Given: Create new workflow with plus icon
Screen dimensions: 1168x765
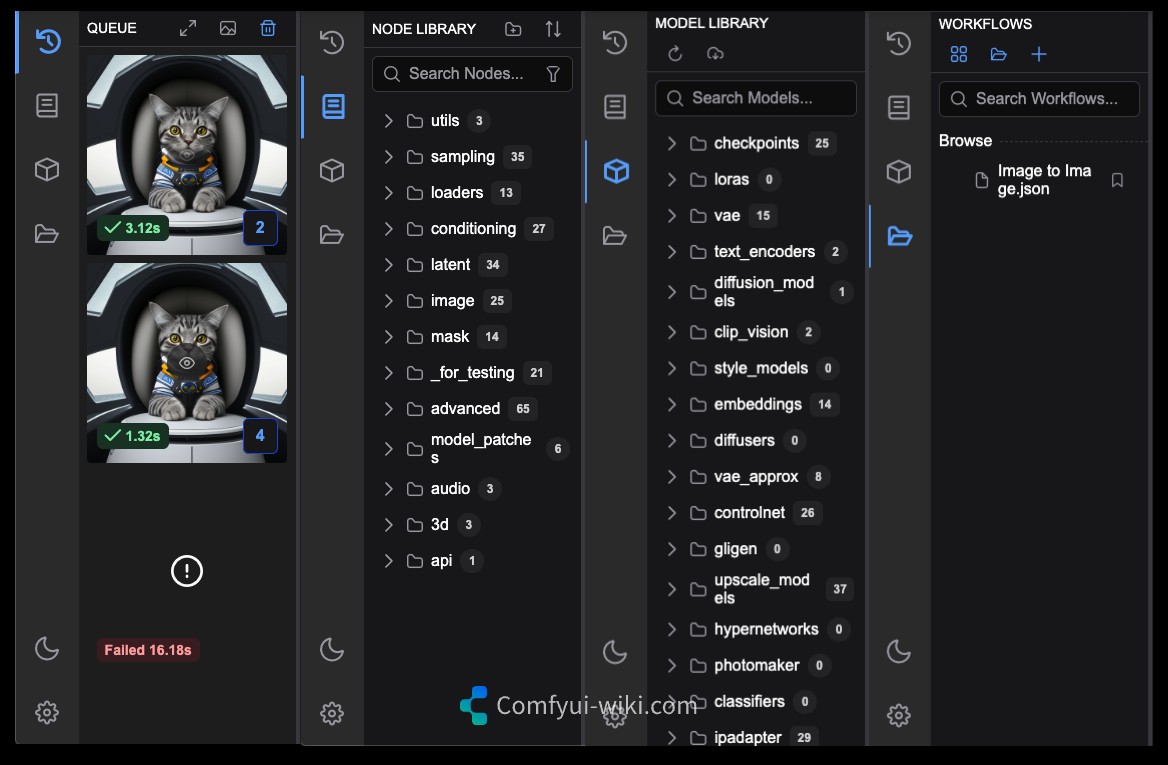Looking at the screenshot, I should (x=1038, y=54).
